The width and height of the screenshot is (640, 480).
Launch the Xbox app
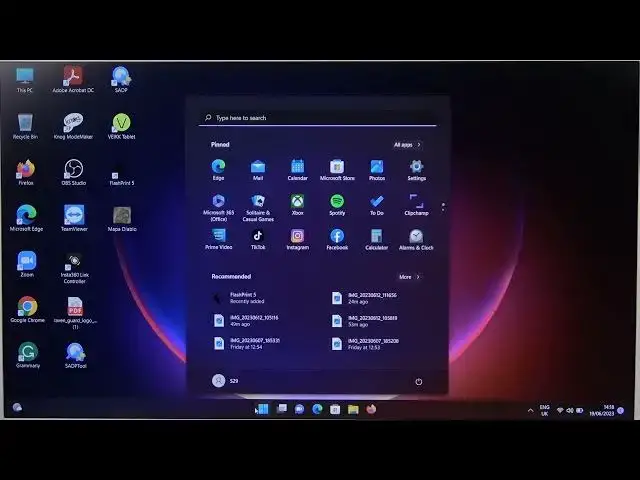297,203
